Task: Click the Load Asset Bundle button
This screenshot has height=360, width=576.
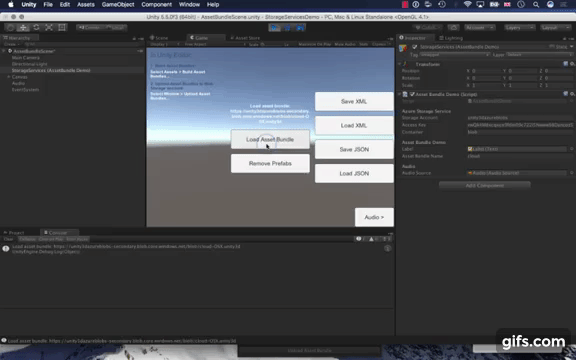Action: pos(270,140)
